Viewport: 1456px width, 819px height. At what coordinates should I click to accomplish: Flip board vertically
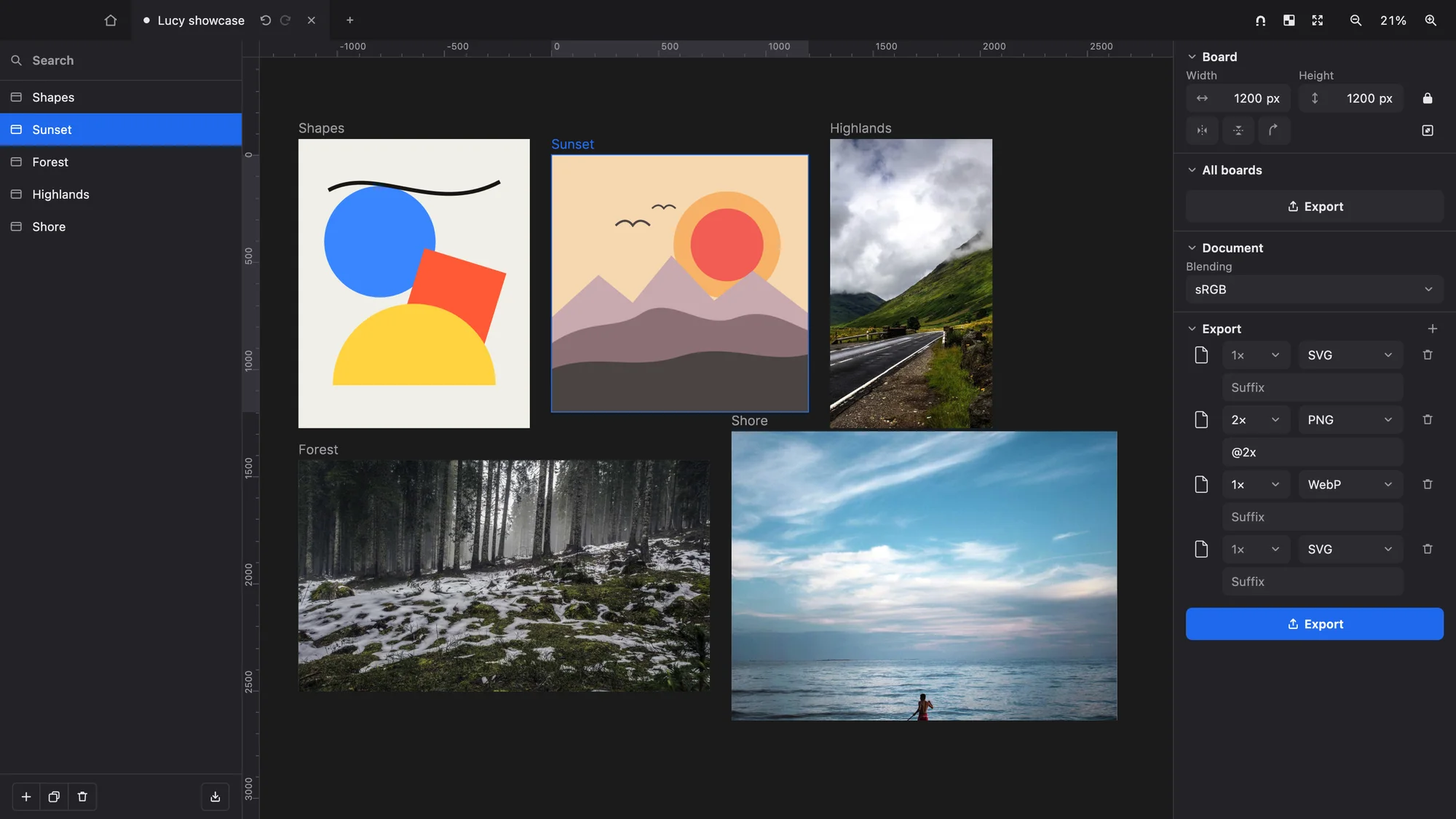point(1238,130)
